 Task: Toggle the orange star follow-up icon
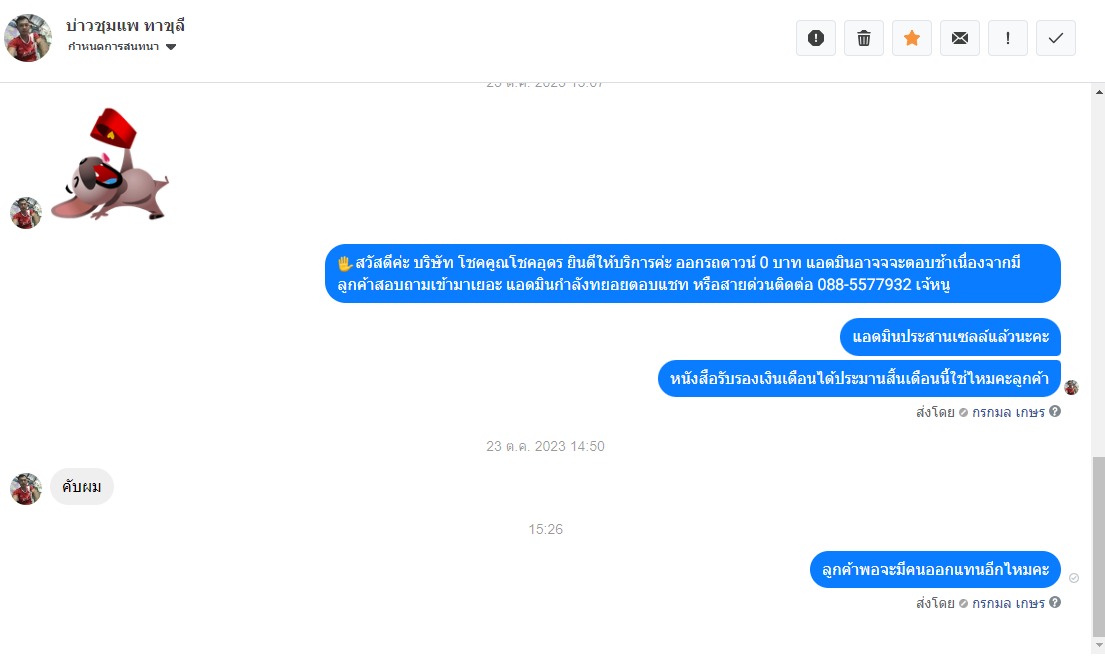point(911,38)
